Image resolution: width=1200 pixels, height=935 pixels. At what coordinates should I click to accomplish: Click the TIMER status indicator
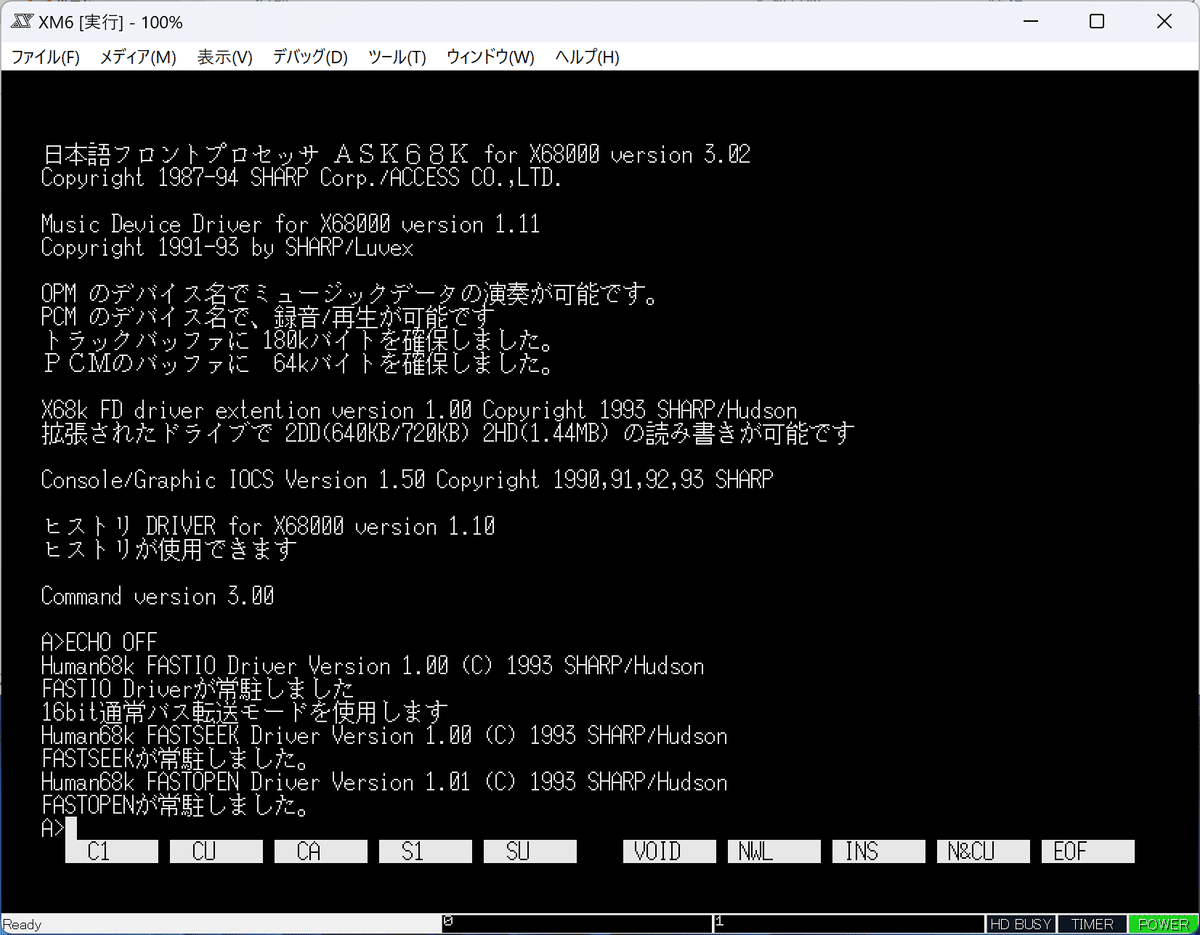click(1092, 924)
